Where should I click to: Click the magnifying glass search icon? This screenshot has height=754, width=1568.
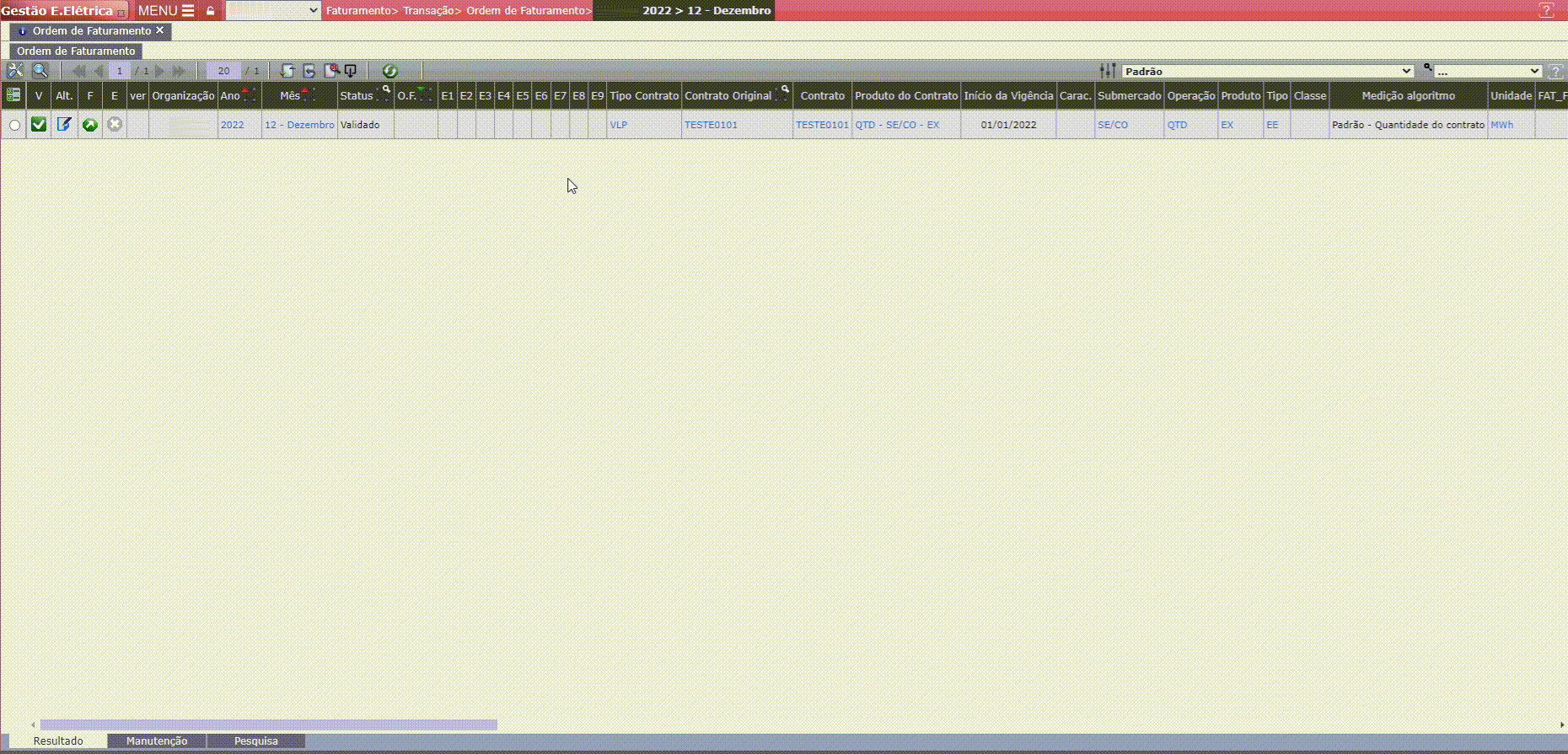(40, 71)
